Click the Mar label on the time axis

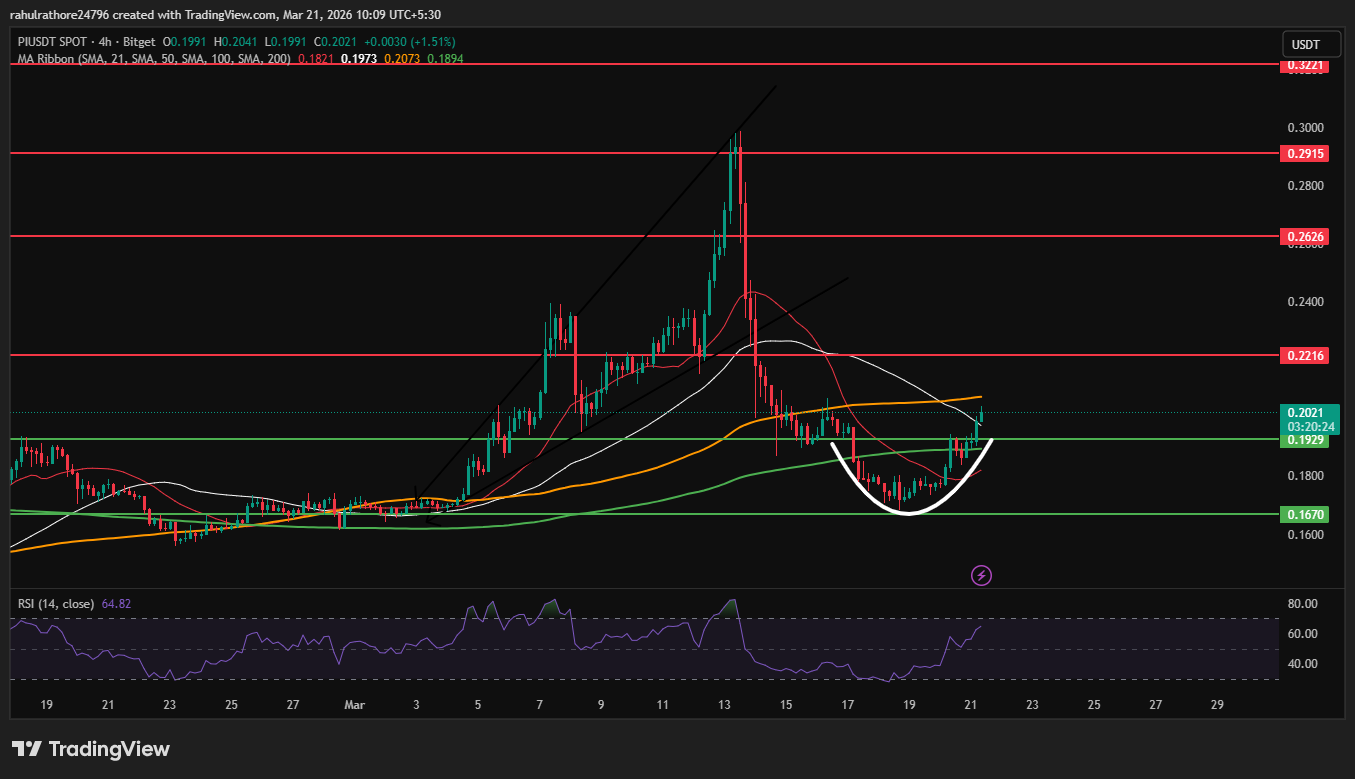click(355, 704)
